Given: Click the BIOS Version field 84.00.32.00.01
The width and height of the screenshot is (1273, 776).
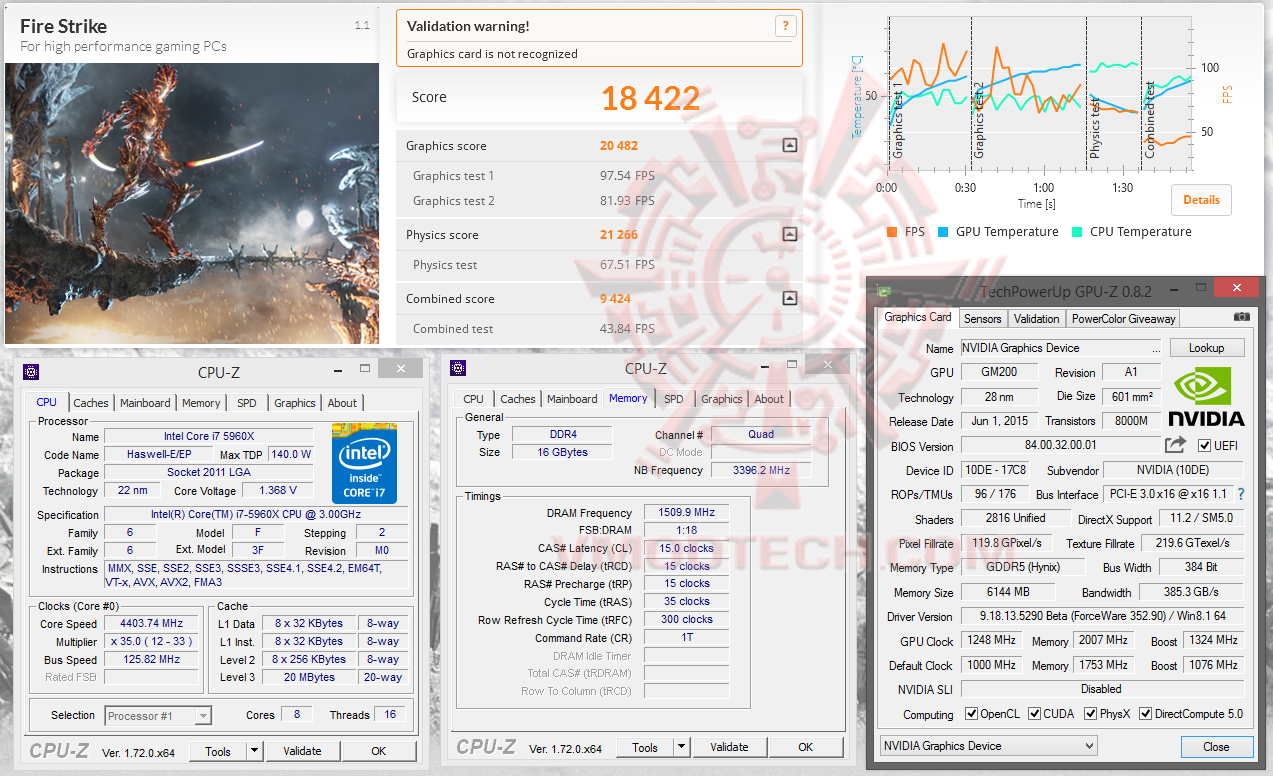Looking at the screenshot, I should click(x=1060, y=446).
